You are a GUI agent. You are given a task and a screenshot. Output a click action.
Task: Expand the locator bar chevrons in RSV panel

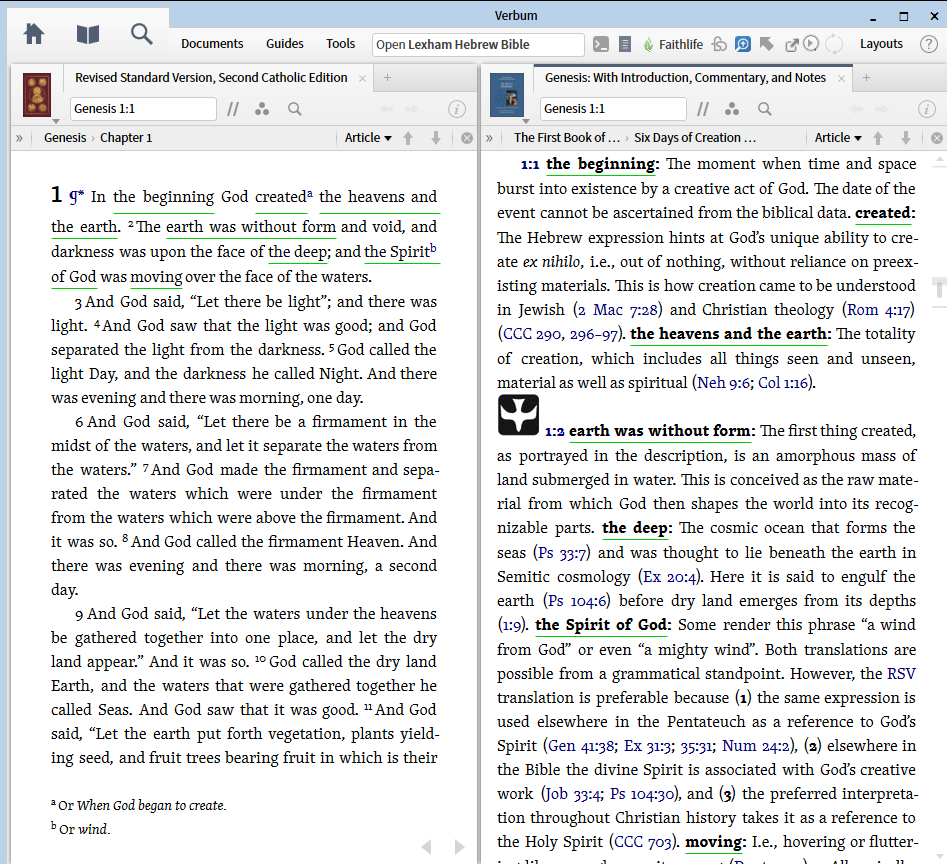[x=19, y=138]
